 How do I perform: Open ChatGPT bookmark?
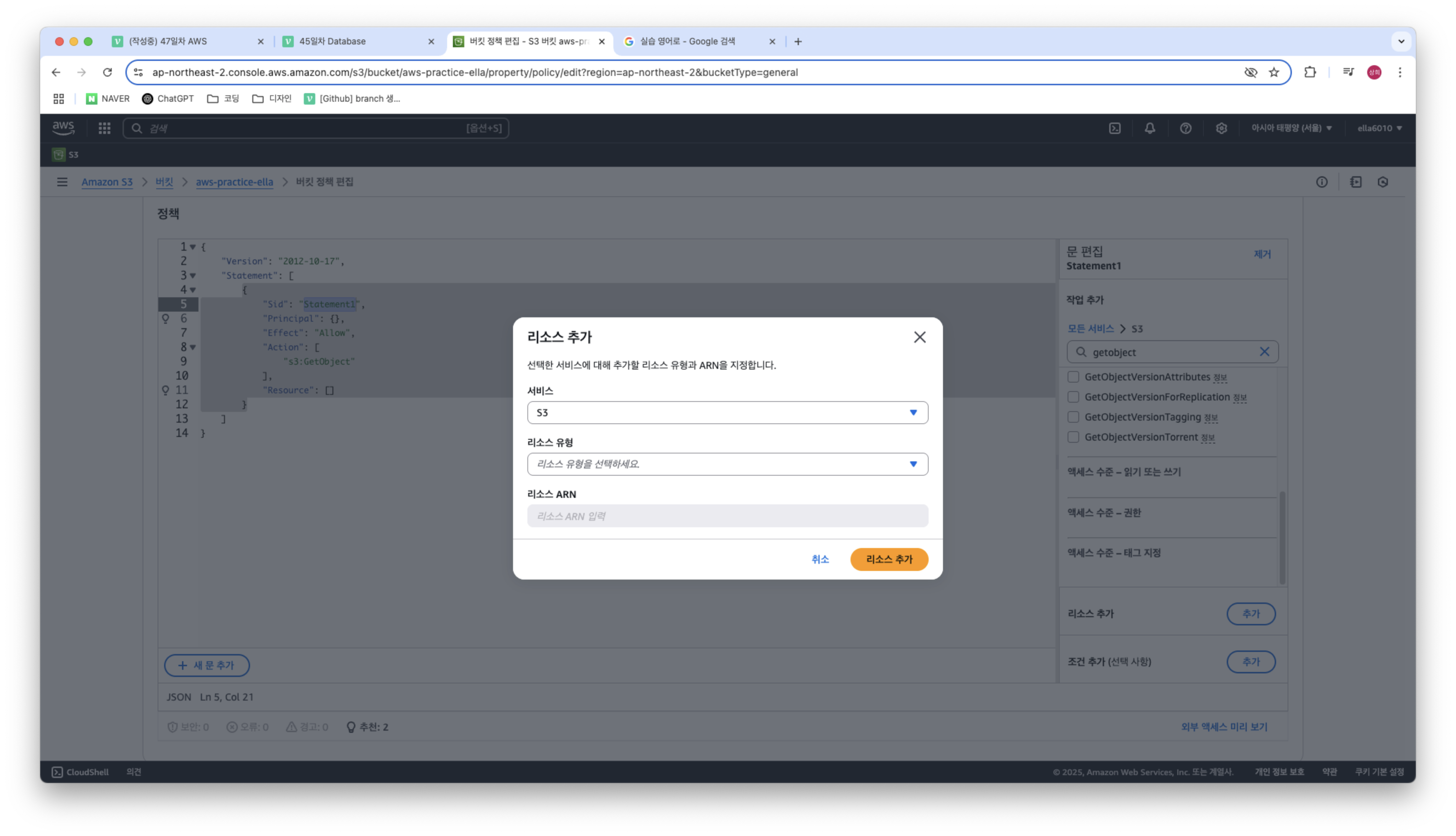click(168, 99)
